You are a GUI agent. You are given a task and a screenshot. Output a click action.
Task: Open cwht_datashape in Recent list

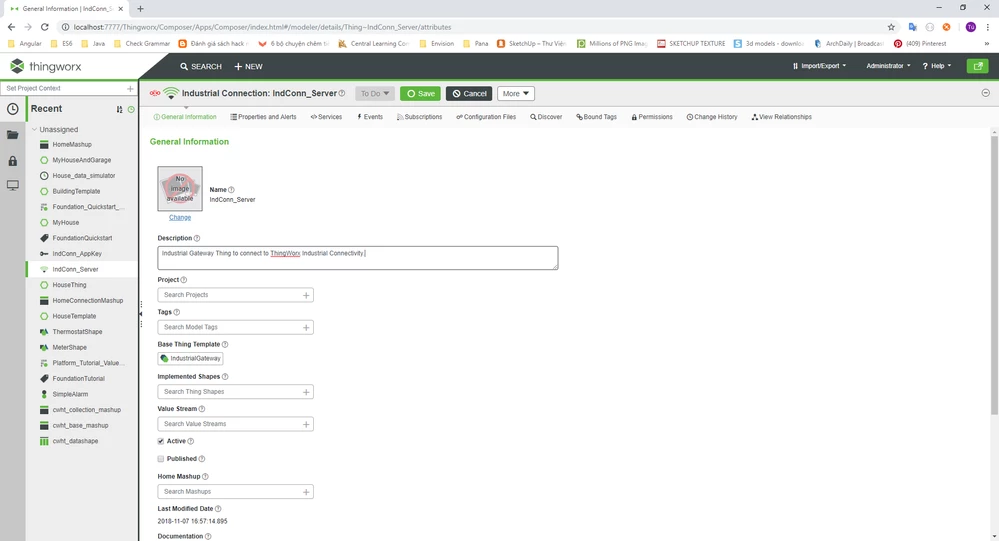pos(75,441)
